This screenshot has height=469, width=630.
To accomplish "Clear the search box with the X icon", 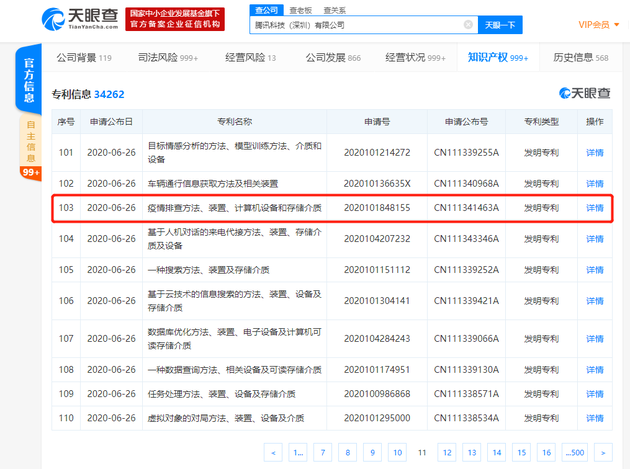I will [x=469, y=25].
